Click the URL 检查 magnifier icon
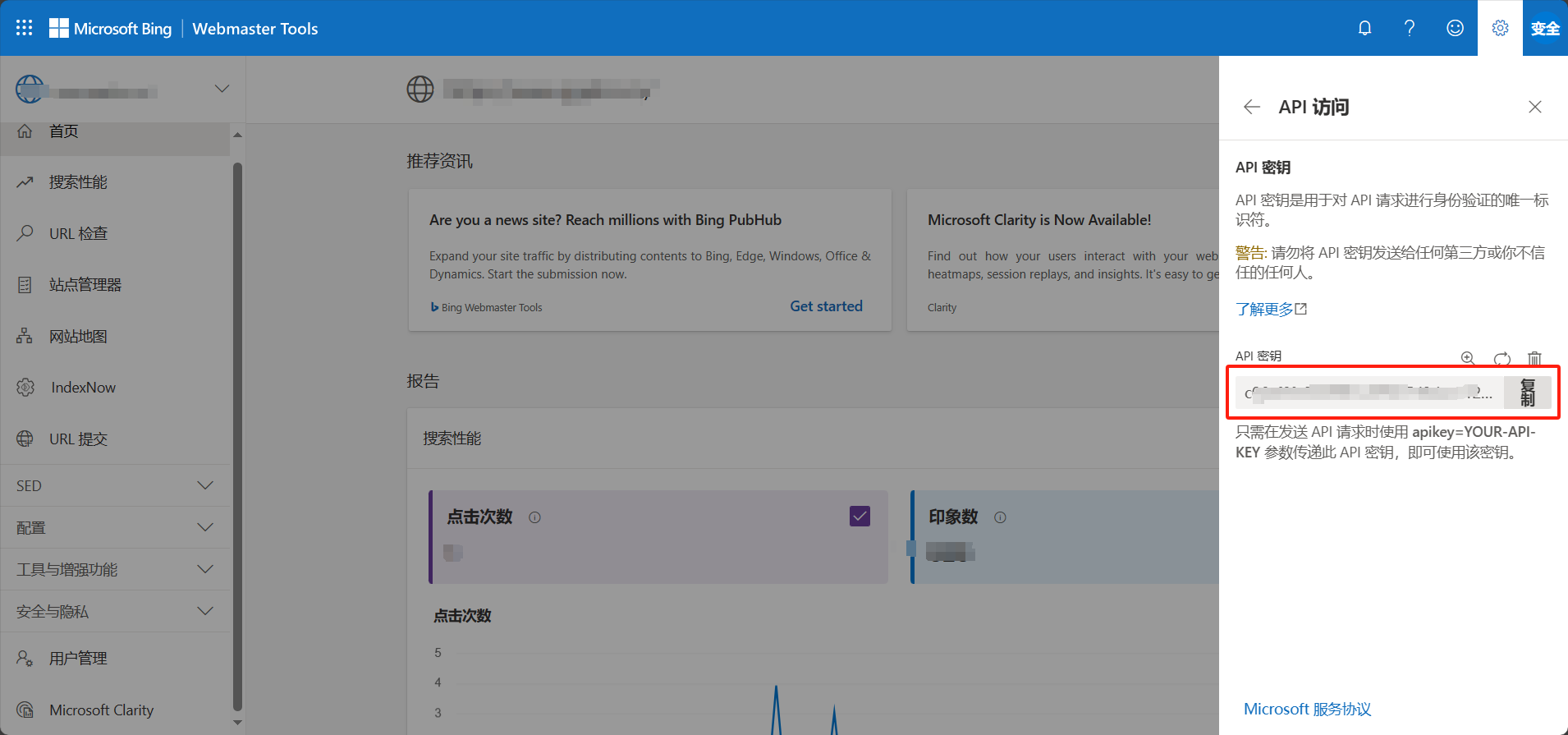Screen dimensions: 1568x735 coord(25,233)
